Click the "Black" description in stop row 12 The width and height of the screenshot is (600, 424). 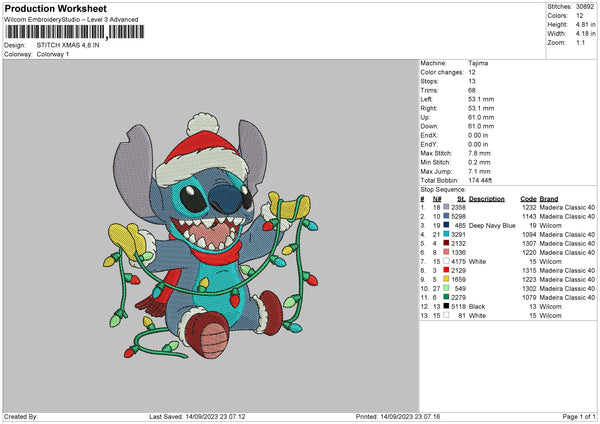pos(477,306)
